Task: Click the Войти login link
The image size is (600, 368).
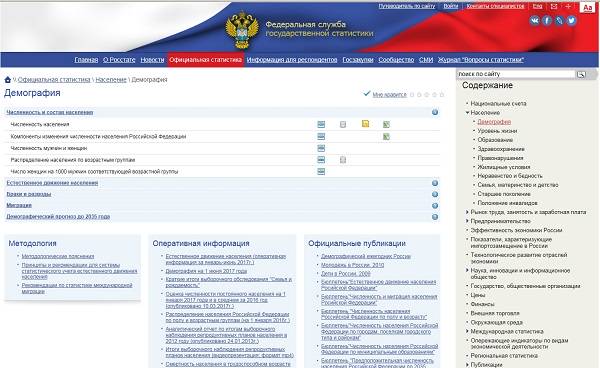Action: coord(451,6)
